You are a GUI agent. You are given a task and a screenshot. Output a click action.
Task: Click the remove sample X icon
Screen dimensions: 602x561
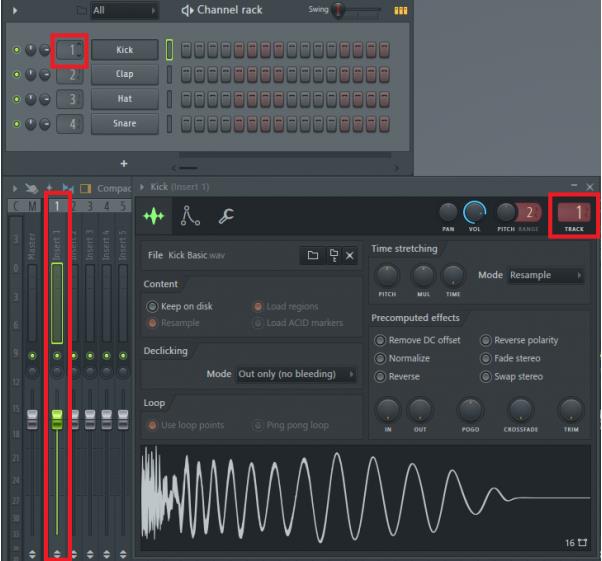click(349, 255)
